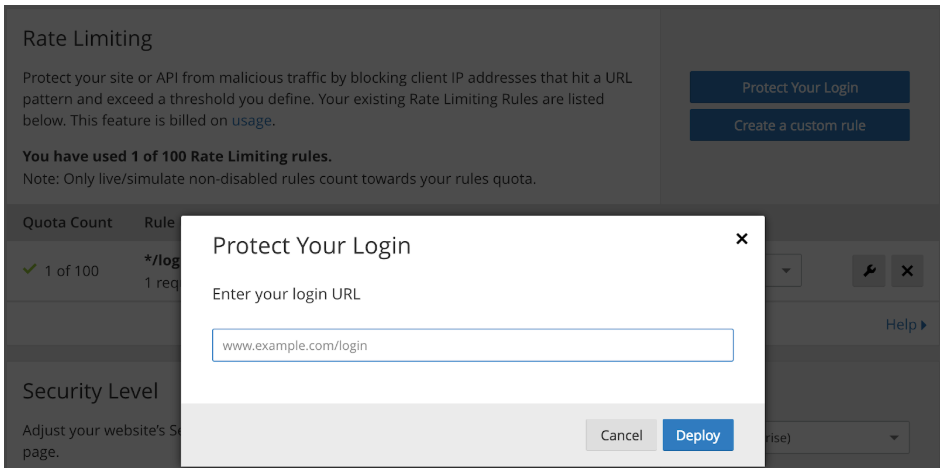Open the Security Level dropdown
The image size is (946, 474).
click(x=890, y=437)
